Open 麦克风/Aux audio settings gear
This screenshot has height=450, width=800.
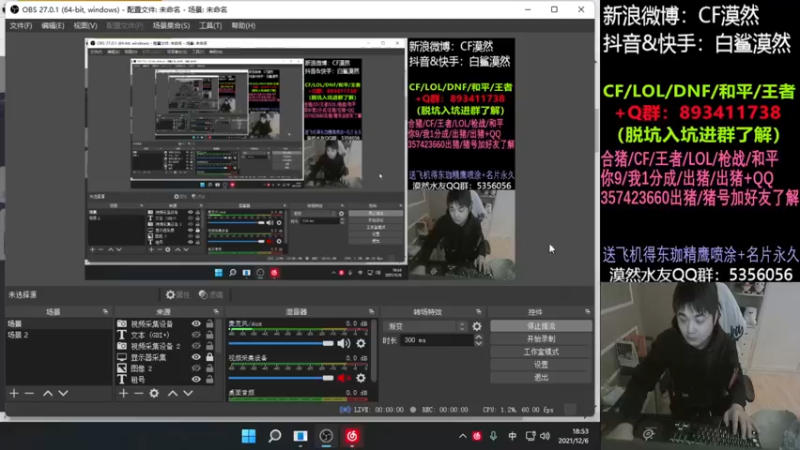[x=361, y=343]
